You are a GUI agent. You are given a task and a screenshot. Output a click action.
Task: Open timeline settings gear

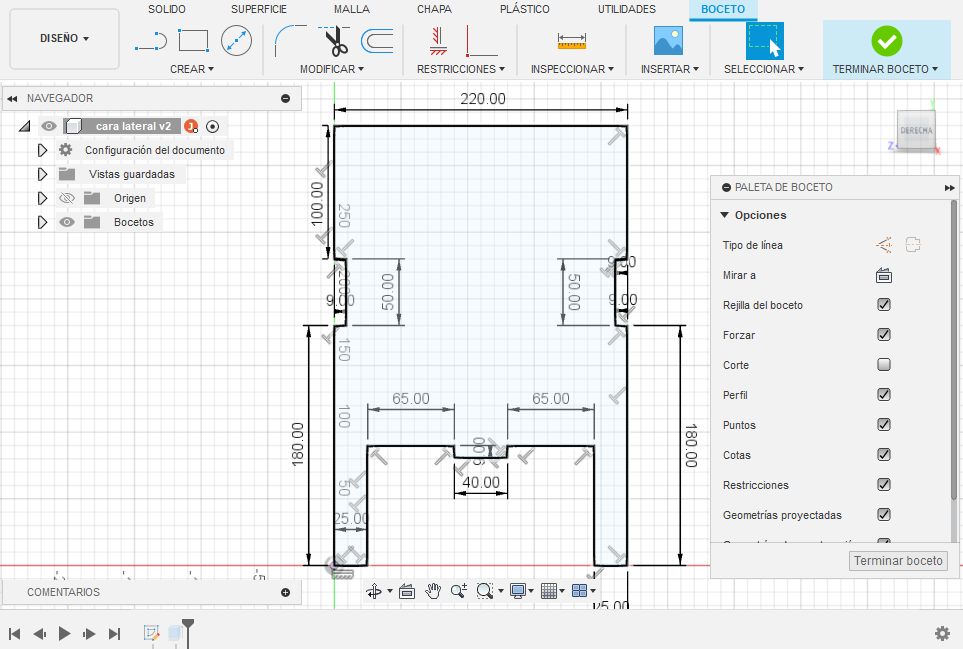(x=942, y=633)
